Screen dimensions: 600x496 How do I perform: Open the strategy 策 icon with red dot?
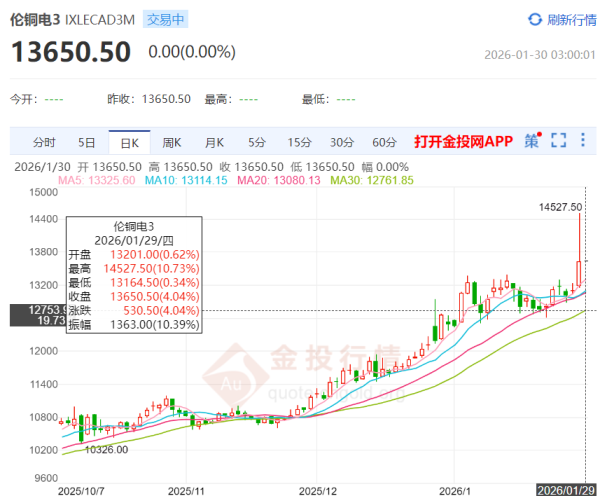click(x=533, y=140)
